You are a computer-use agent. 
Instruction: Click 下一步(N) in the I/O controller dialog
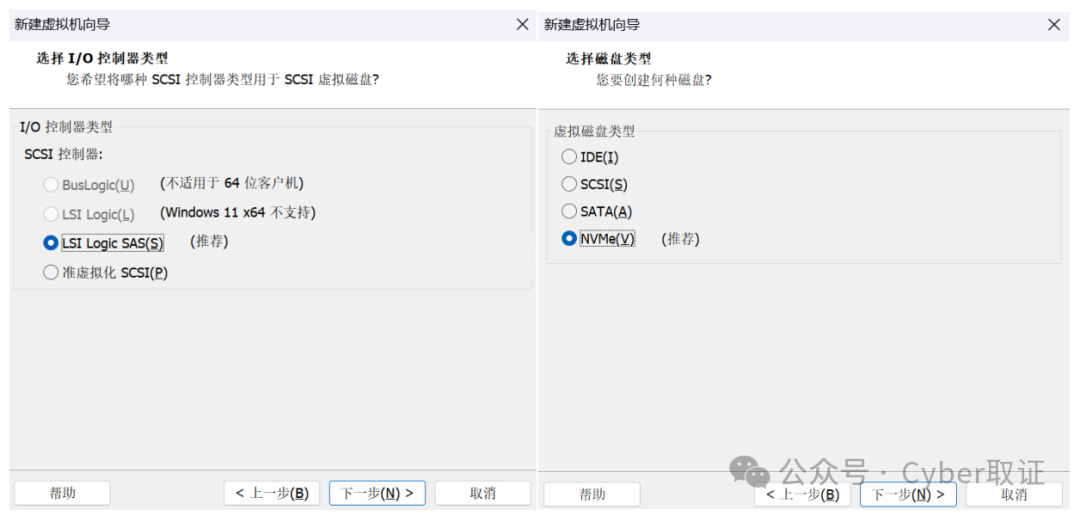(x=377, y=493)
